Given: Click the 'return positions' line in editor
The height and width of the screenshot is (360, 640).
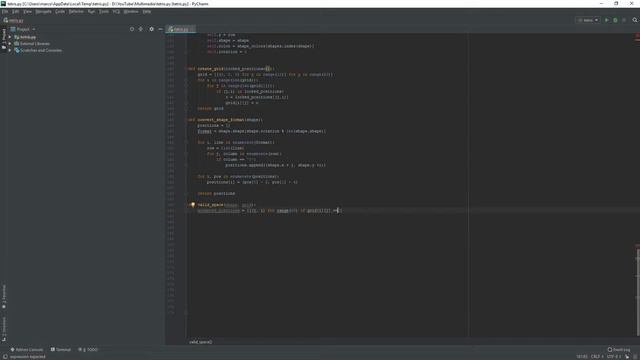Looking at the screenshot, I should tap(216, 193).
